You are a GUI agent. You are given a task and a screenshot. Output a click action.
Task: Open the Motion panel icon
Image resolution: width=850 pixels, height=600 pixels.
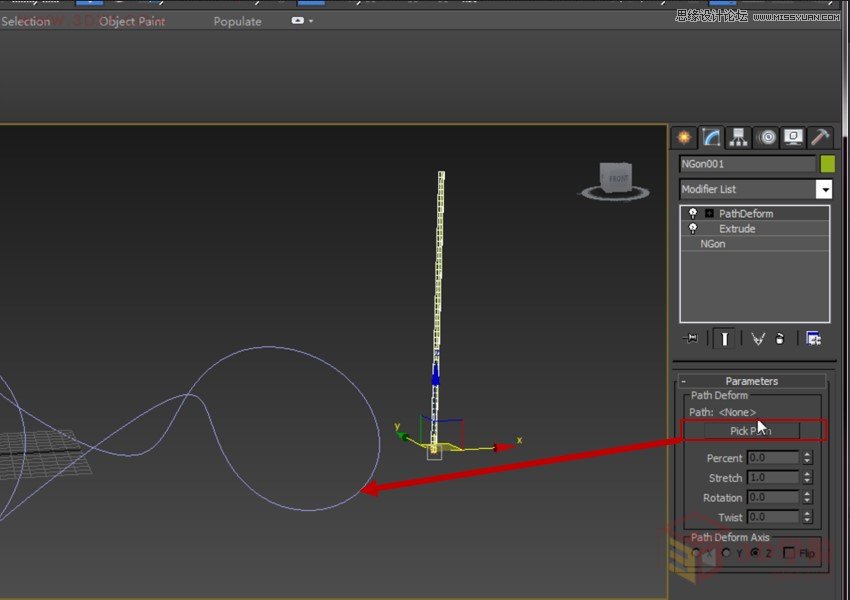click(766, 136)
